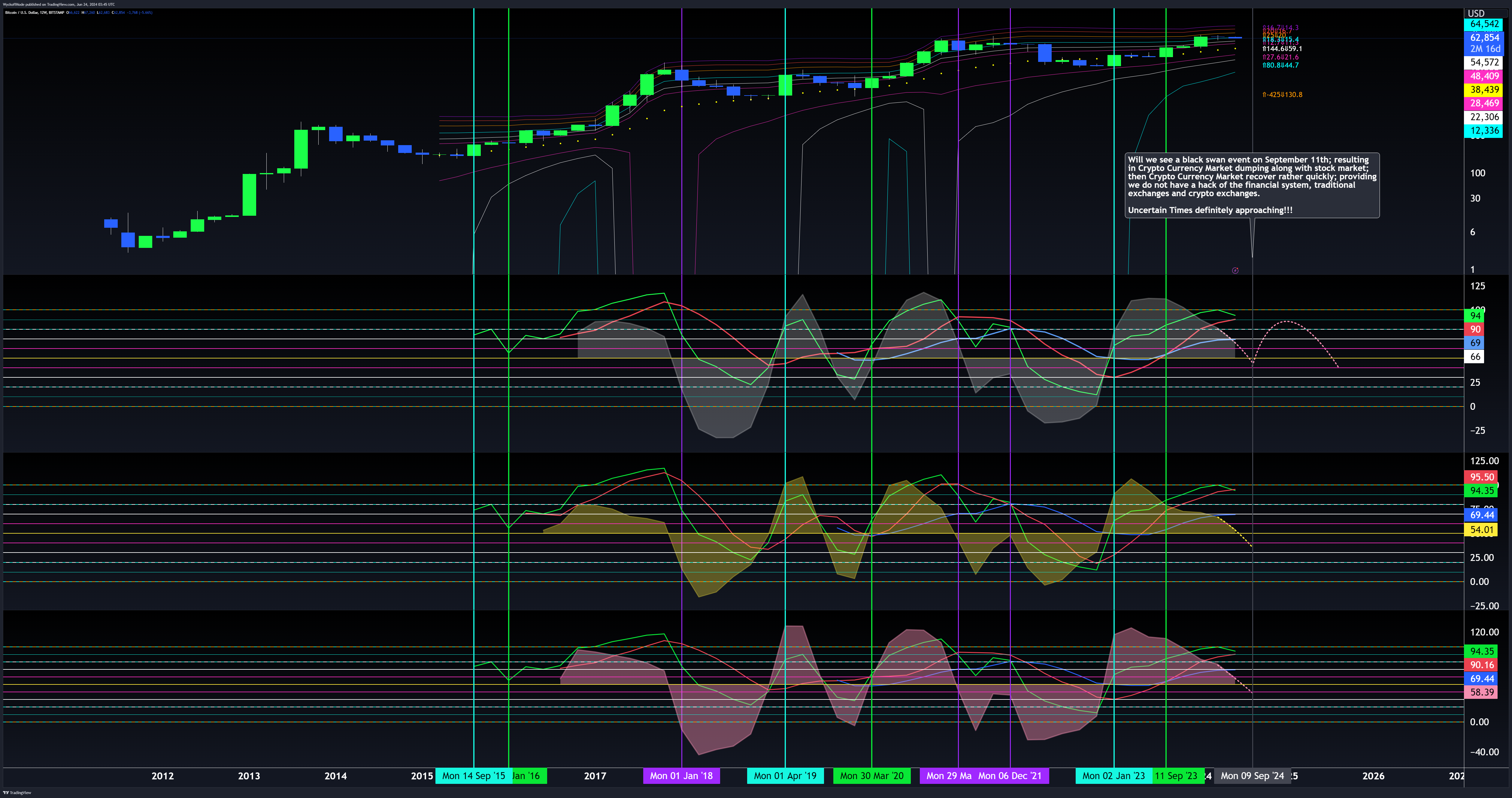This screenshot has height=798, width=1512.
Task: Click the pink '27.6 / 21.6' arrow label
Action: [x=1280, y=57]
